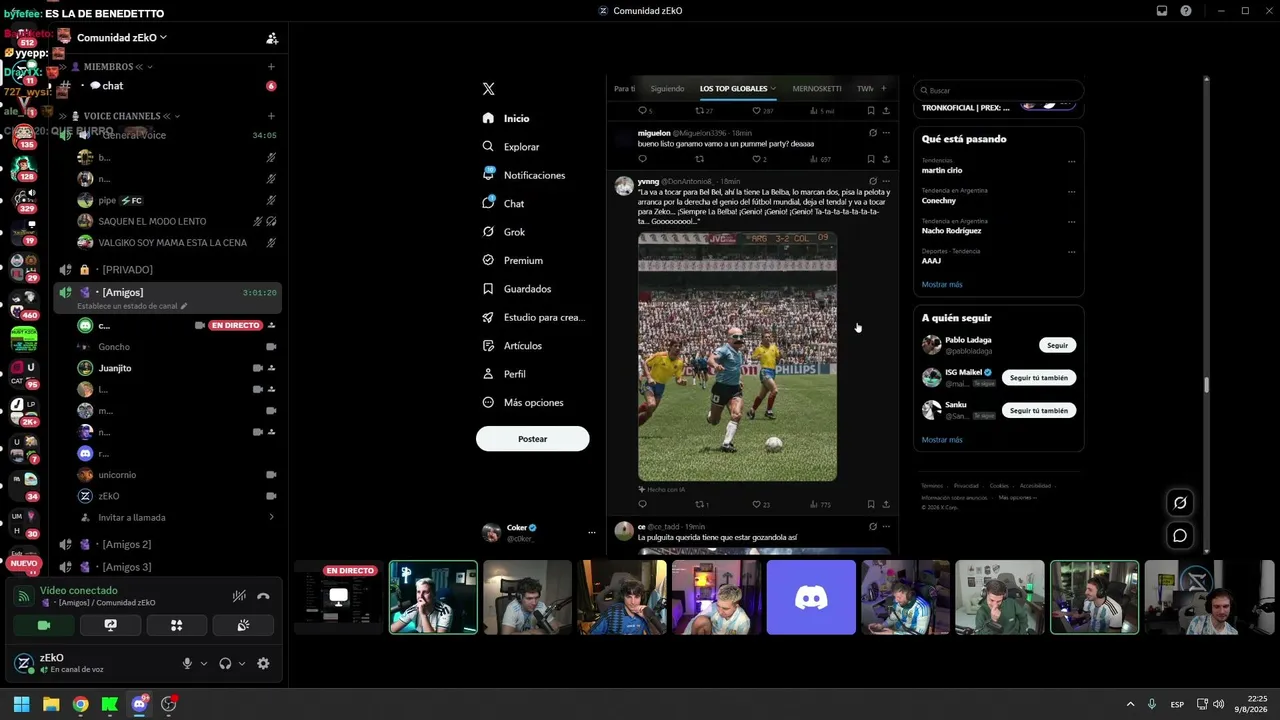The width and height of the screenshot is (1280, 720).
Task: Open the Discord inbox icon in title bar
Action: pos(1162,11)
